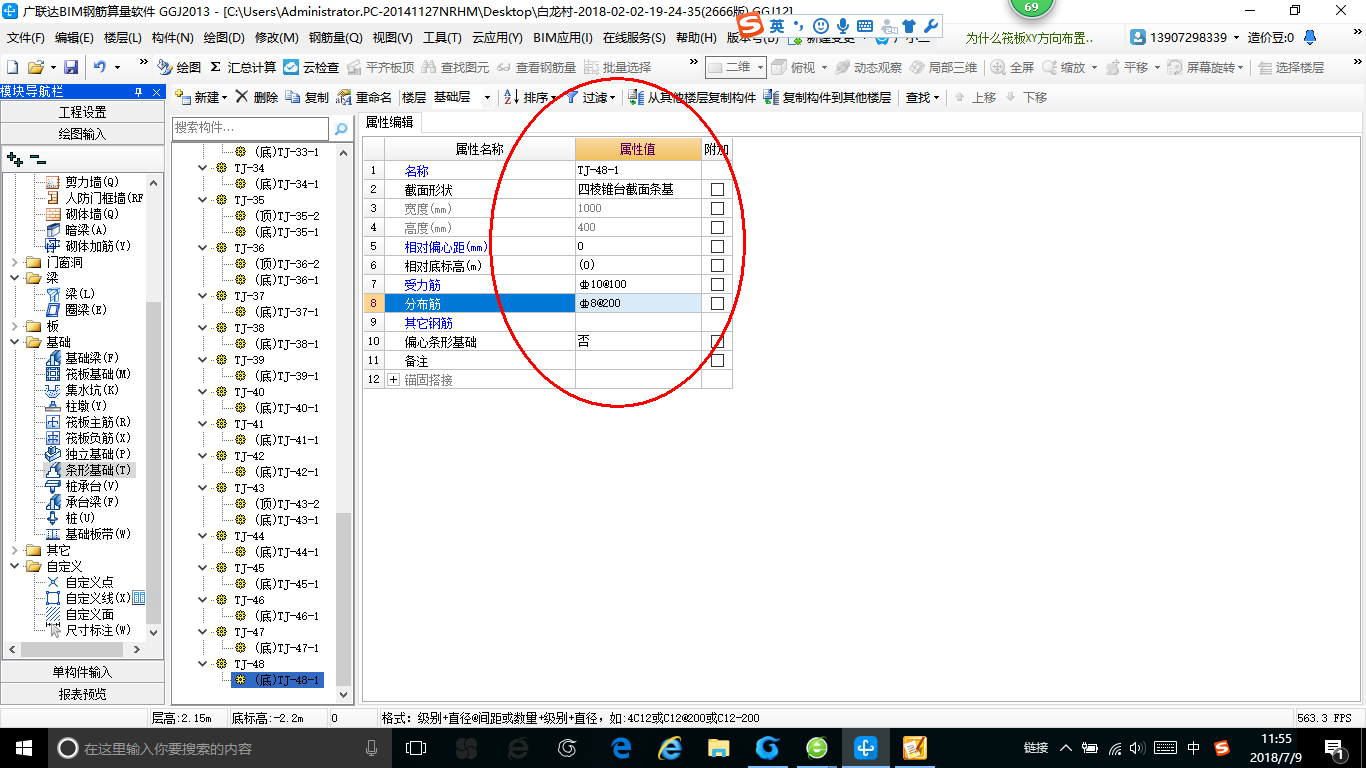Click the collapse-all minus icon in navigator

[x=37, y=158]
